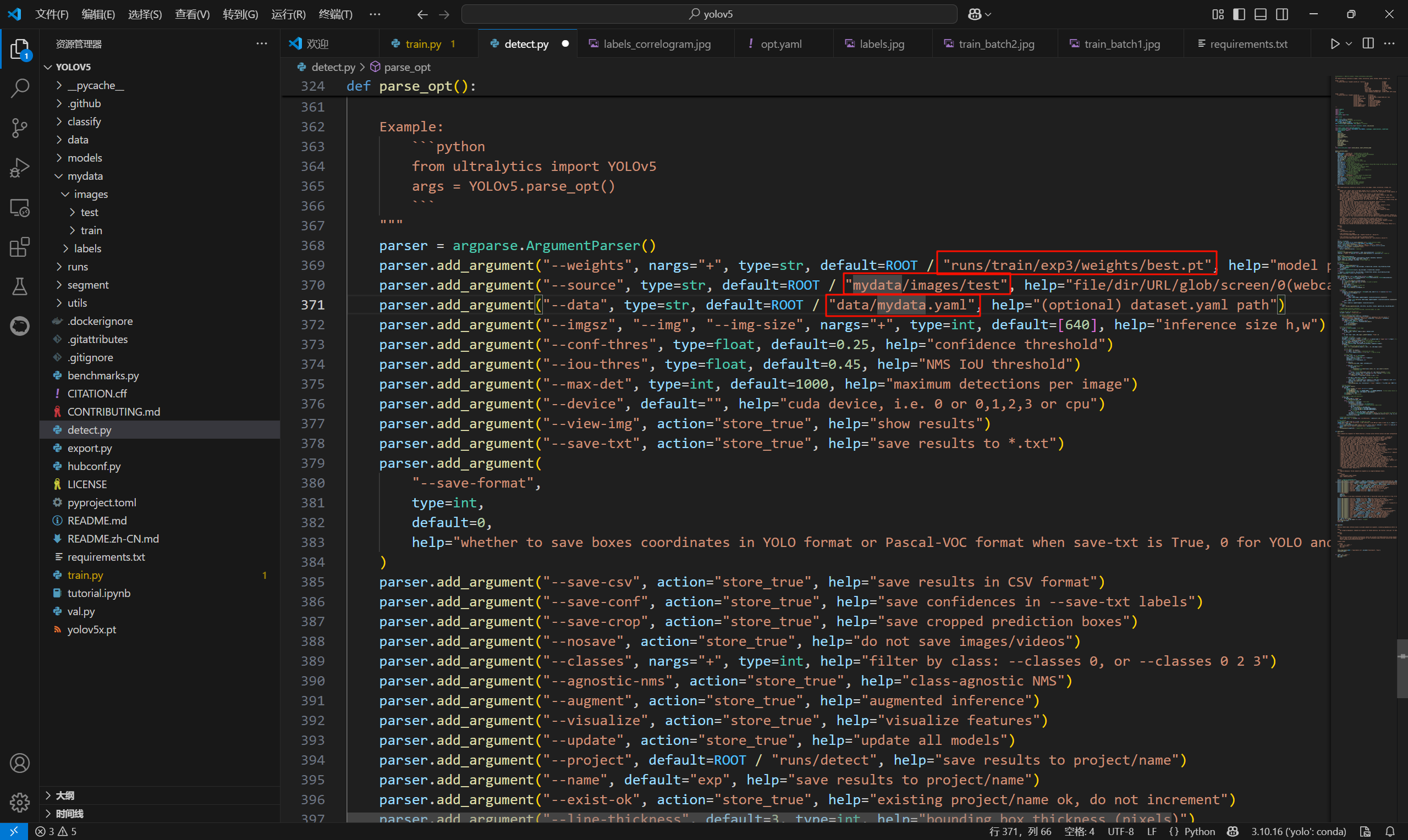
Task: Click the Python language mode in status bar
Action: tap(1199, 832)
